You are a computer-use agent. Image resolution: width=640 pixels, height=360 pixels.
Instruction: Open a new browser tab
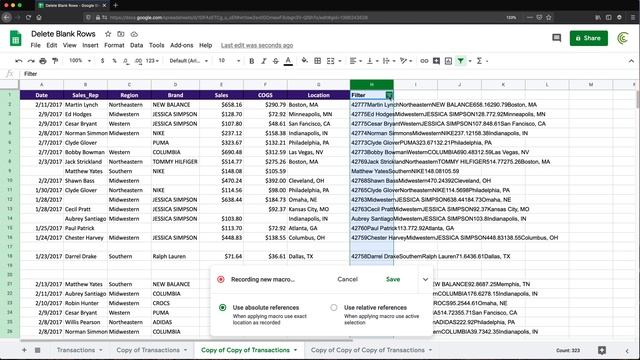click(116, 5)
